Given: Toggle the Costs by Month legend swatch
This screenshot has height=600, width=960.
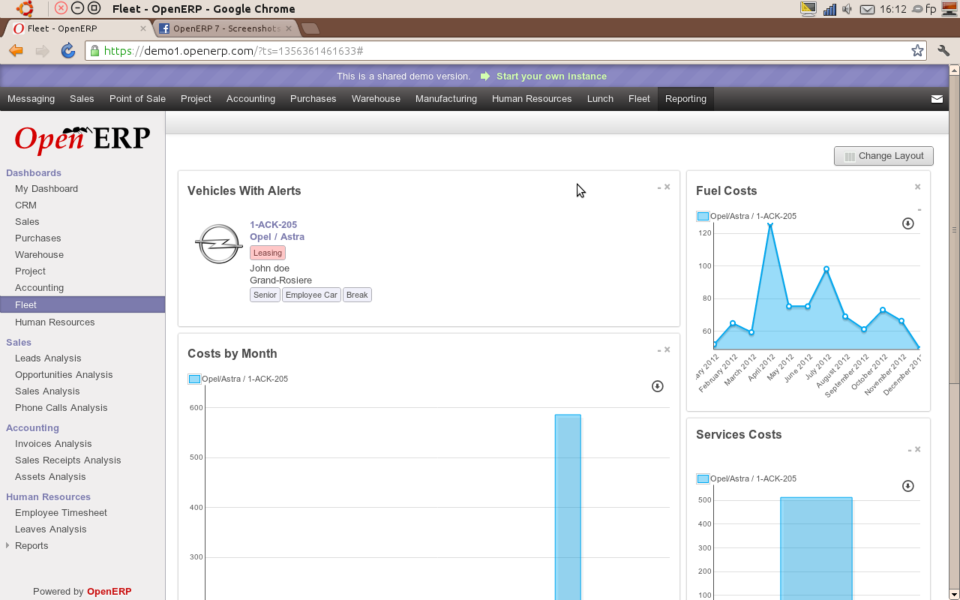Looking at the screenshot, I should point(194,379).
